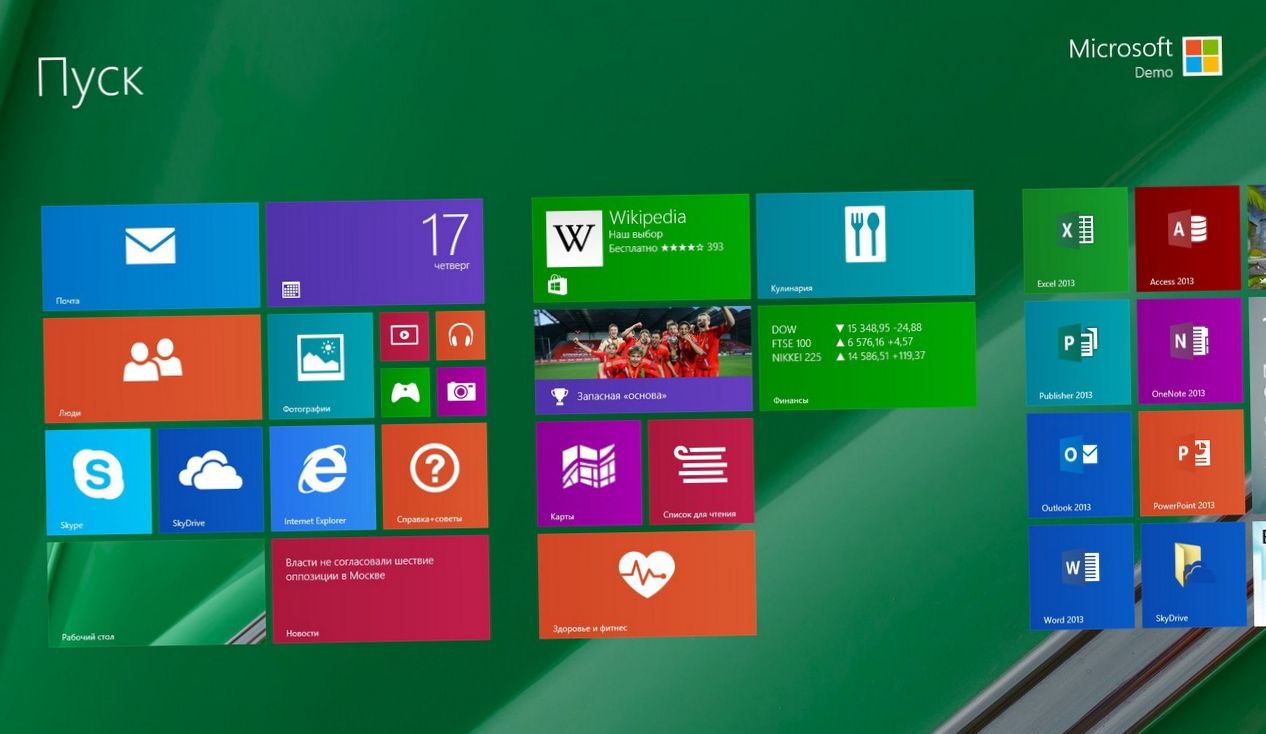Image resolution: width=1266 pixels, height=734 pixels.
Task: Open the Новости news tile
Action: (380, 588)
